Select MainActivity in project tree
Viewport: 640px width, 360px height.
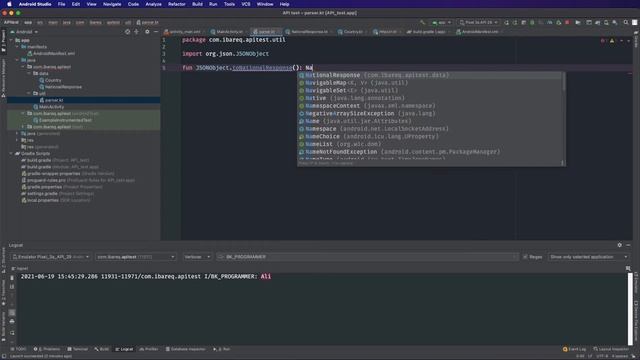[51, 107]
